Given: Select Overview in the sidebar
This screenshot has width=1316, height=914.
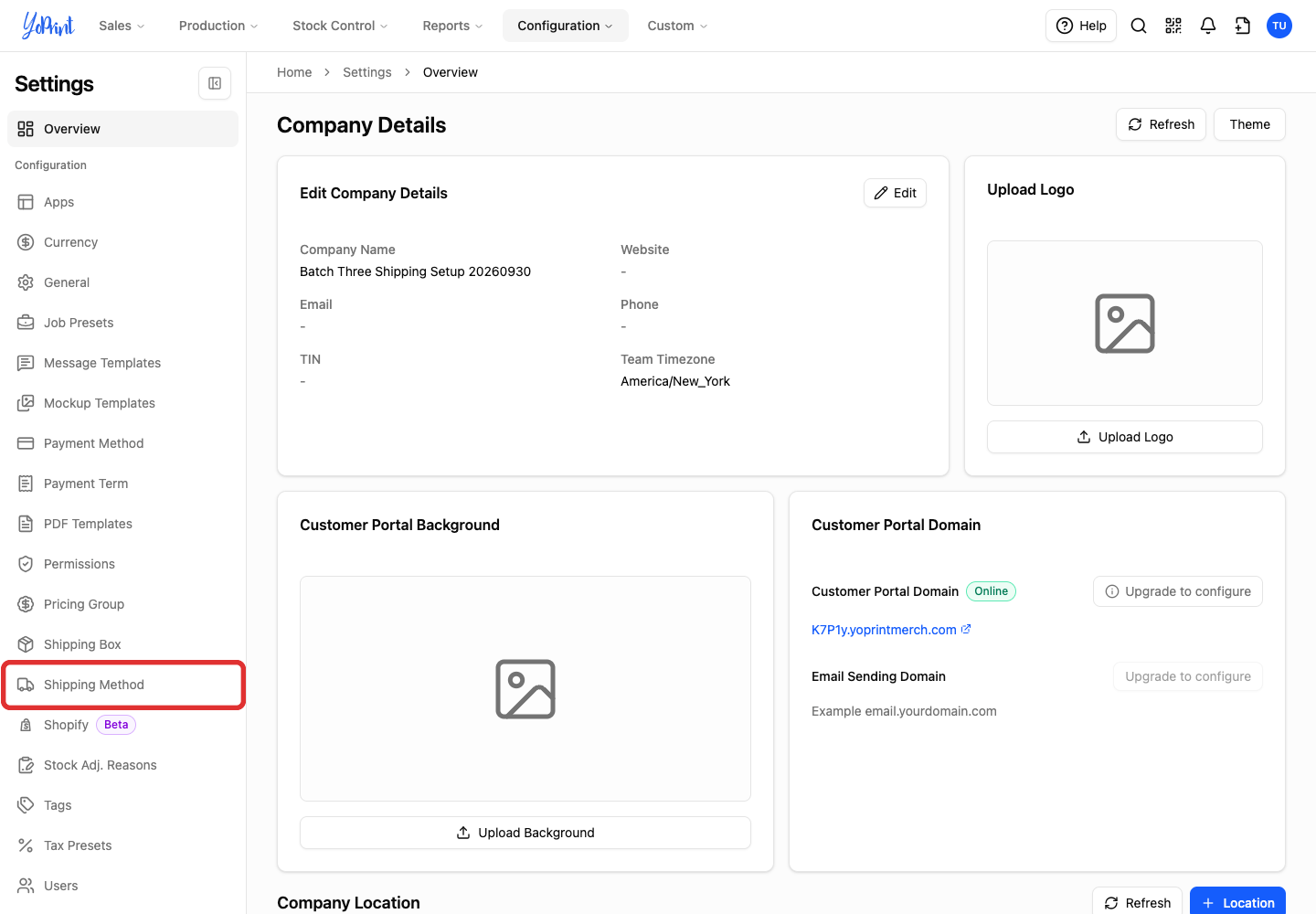Looking at the screenshot, I should 122,129.
